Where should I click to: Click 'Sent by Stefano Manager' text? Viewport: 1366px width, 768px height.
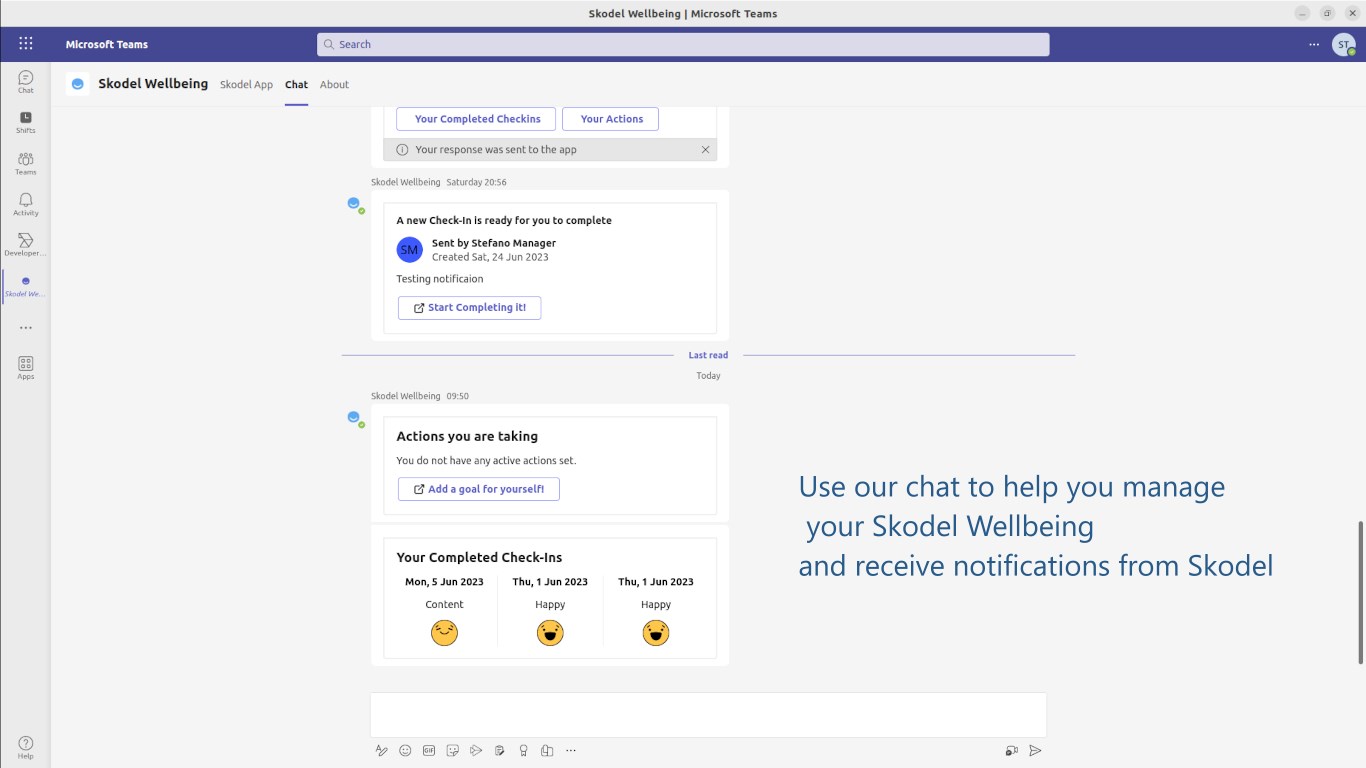(494, 243)
